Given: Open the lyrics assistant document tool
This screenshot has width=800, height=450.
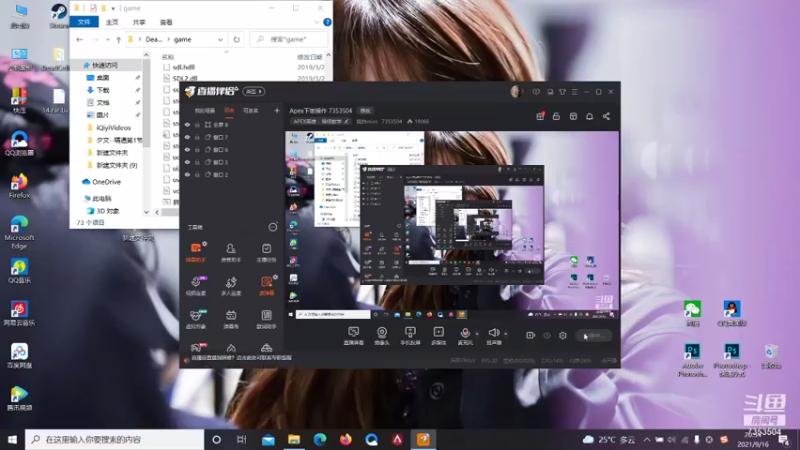Looking at the screenshot, I should tap(266, 319).
